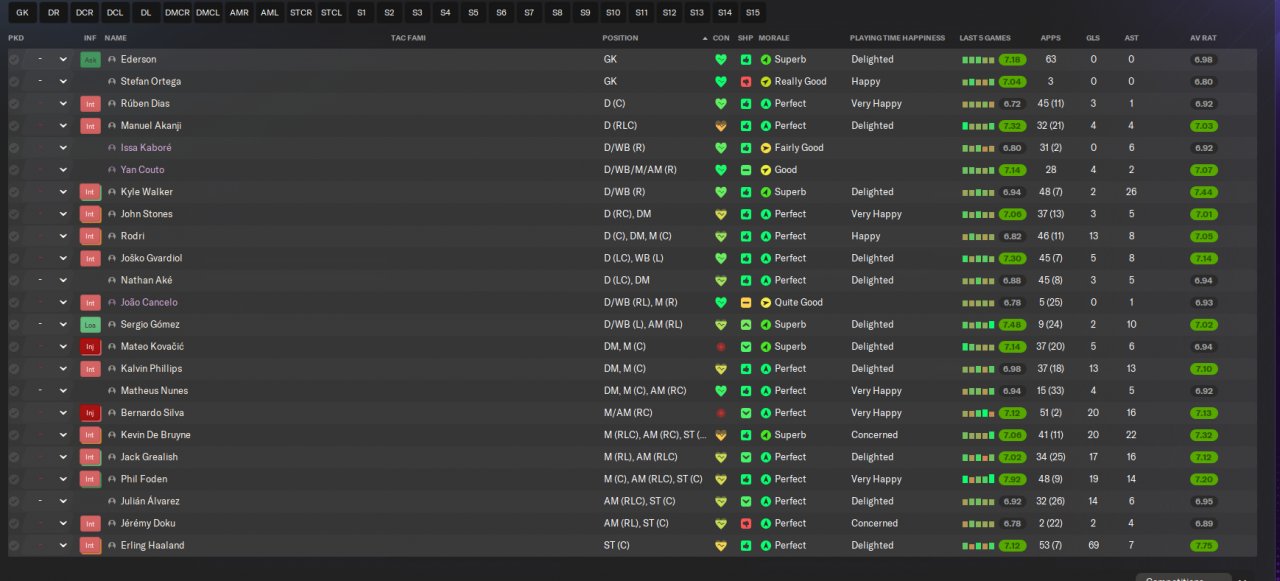1280x581 pixels.
Task: Tick the selection circle for Rodri
Action: coord(14,236)
